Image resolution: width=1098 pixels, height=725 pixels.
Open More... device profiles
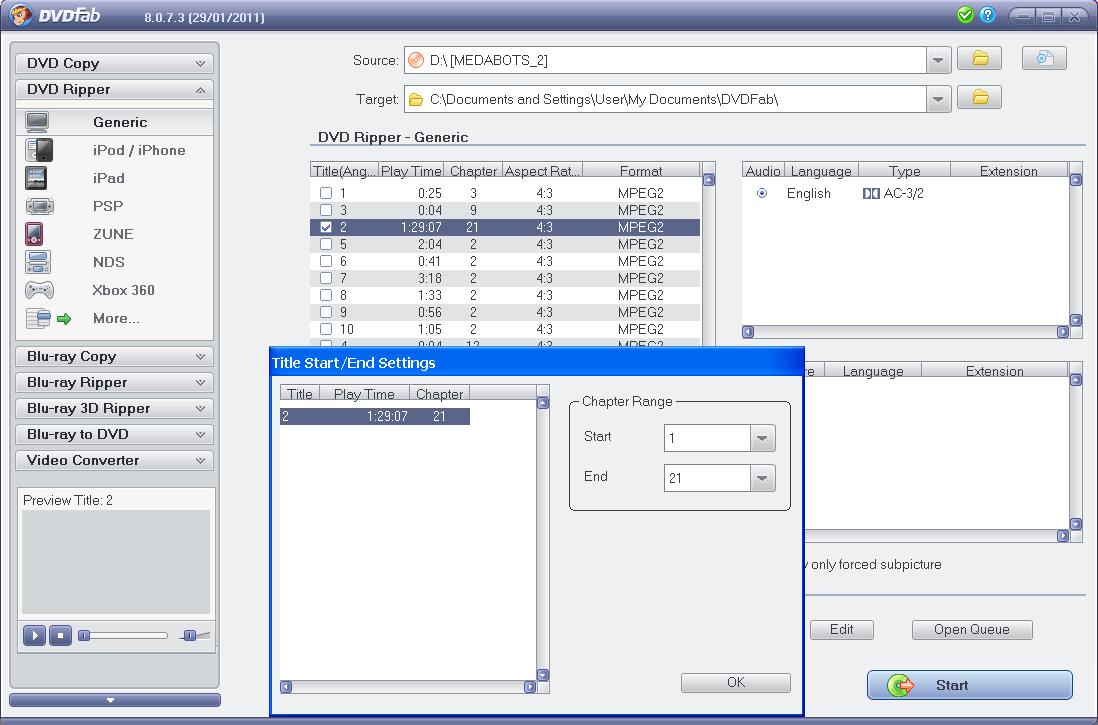pos(114,318)
